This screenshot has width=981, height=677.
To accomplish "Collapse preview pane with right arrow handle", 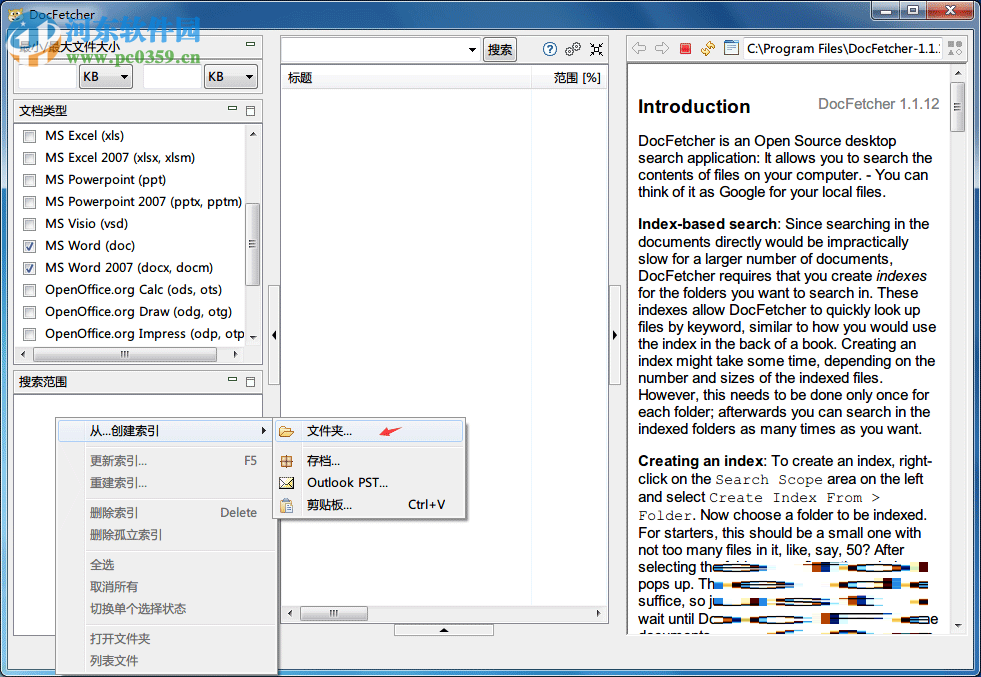I will (615, 335).
